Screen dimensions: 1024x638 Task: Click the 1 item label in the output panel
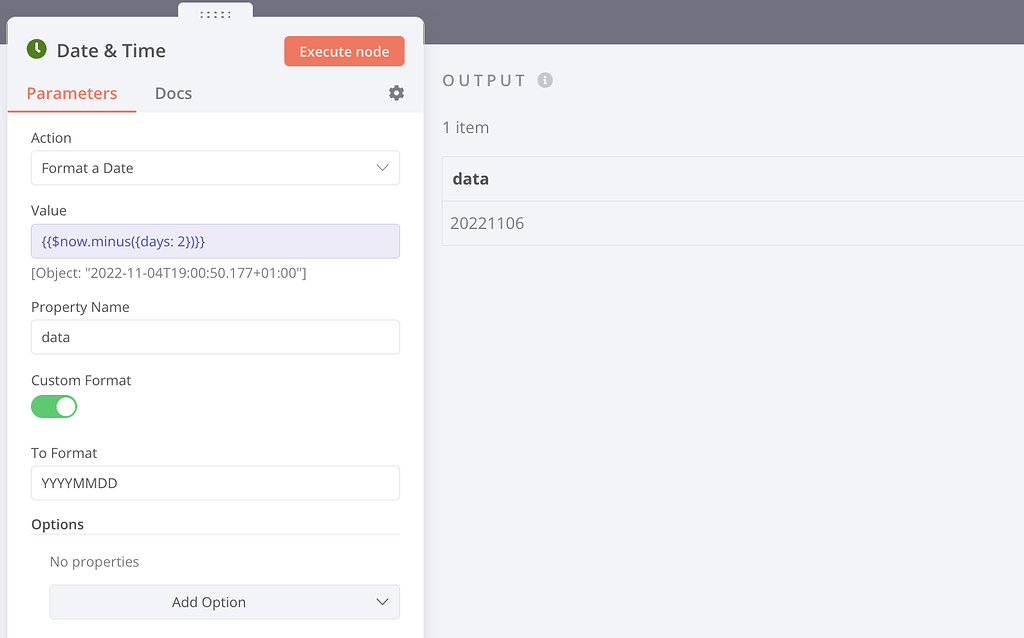[467, 127]
